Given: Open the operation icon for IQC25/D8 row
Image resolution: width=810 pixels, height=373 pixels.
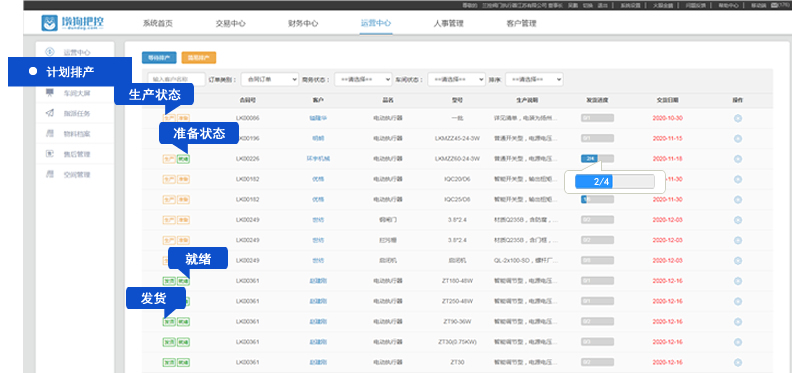Looking at the screenshot, I should click(x=738, y=199).
